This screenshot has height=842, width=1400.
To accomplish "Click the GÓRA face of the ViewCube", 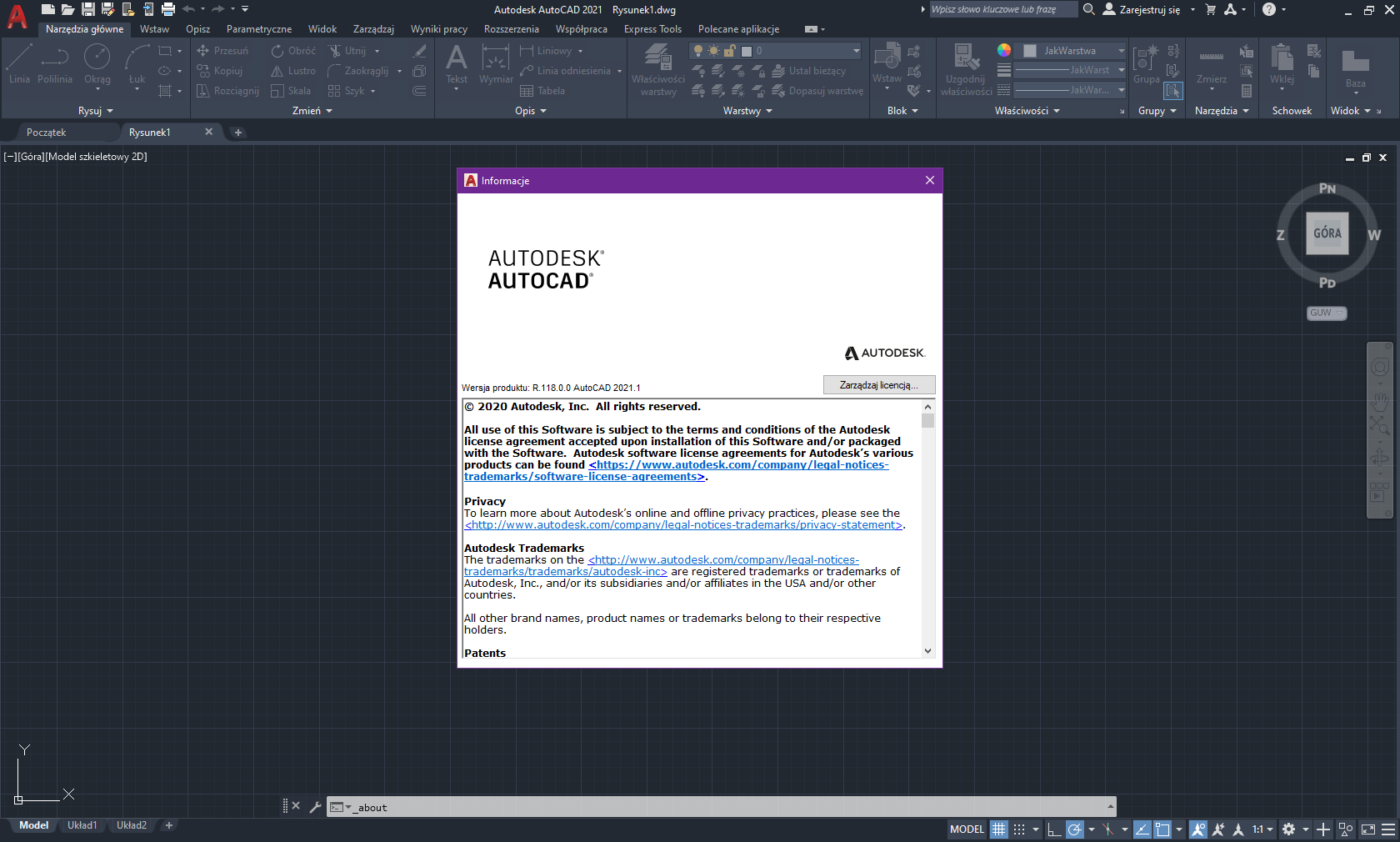I will click(x=1327, y=233).
